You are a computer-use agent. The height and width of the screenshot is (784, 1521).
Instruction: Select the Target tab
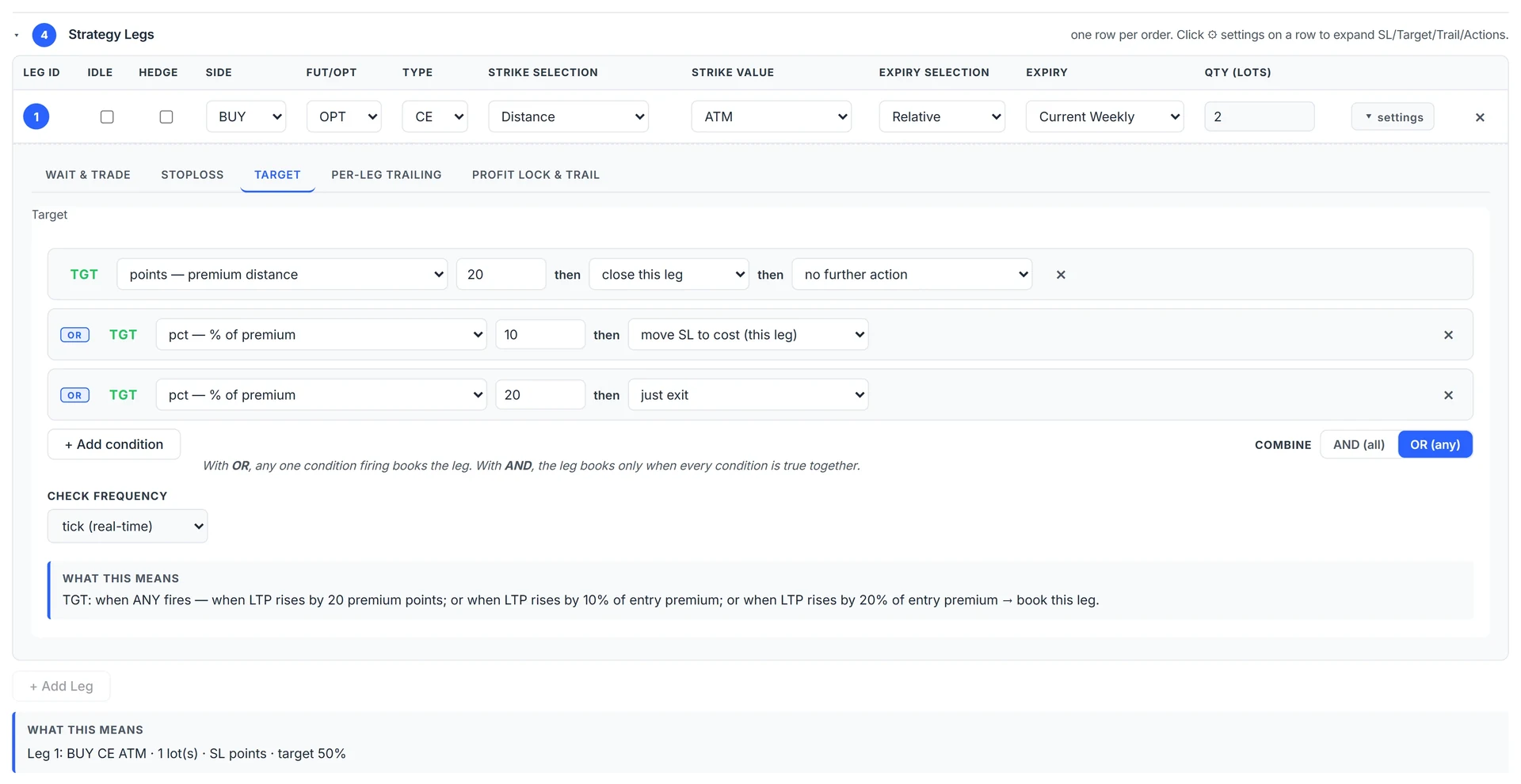(277, 174)
